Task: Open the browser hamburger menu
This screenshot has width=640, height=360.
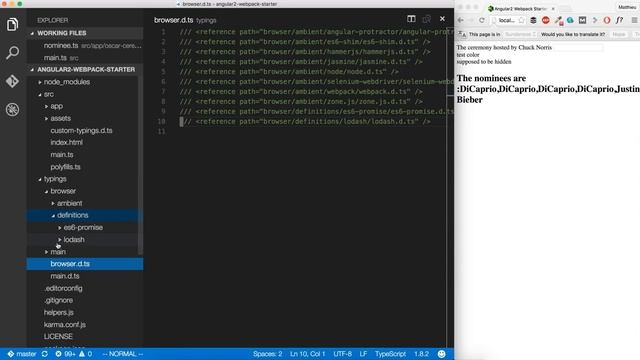Action: pos(634,20)
